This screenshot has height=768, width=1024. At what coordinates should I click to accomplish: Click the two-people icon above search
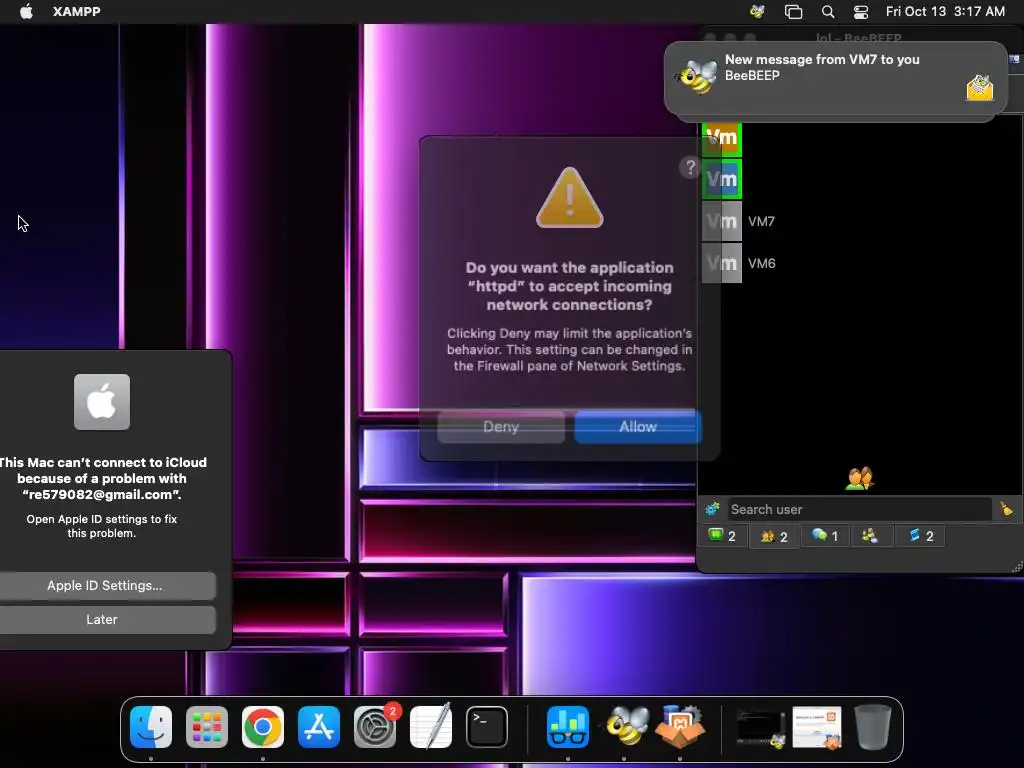click(859, 479)
